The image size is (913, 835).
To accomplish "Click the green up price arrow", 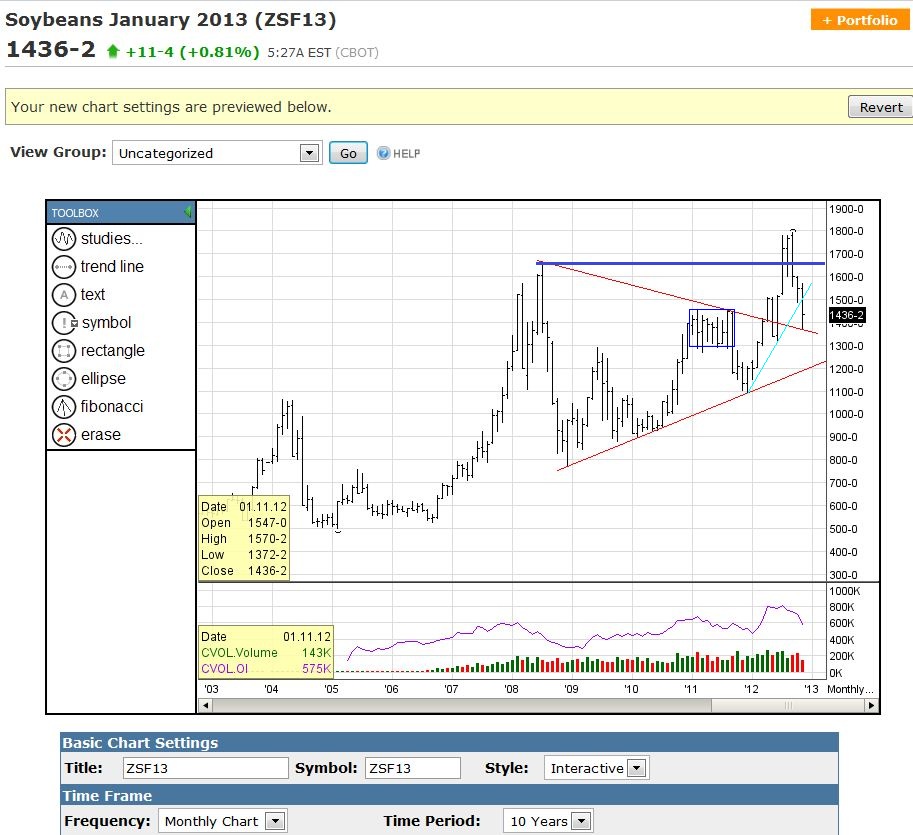I will click(113, 52).
